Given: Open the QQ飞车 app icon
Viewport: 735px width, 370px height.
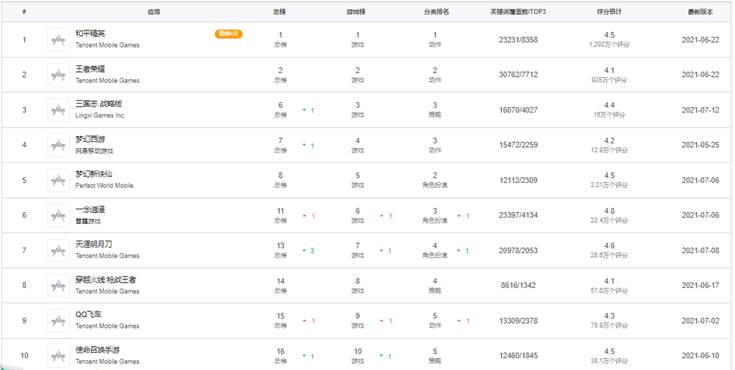Looking at the screenshot, I should (x=58, y=321).
